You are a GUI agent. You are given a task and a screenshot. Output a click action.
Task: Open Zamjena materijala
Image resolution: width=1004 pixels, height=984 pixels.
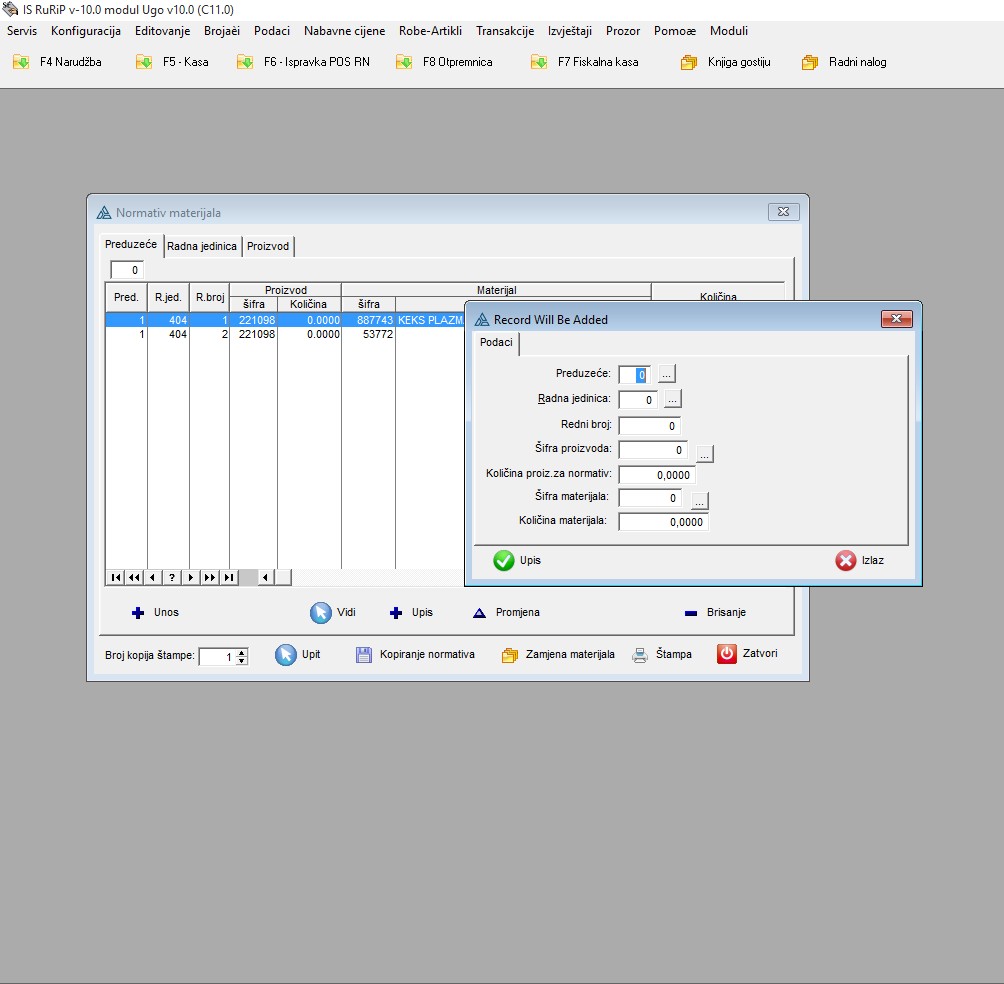click(x=558, y=655)
